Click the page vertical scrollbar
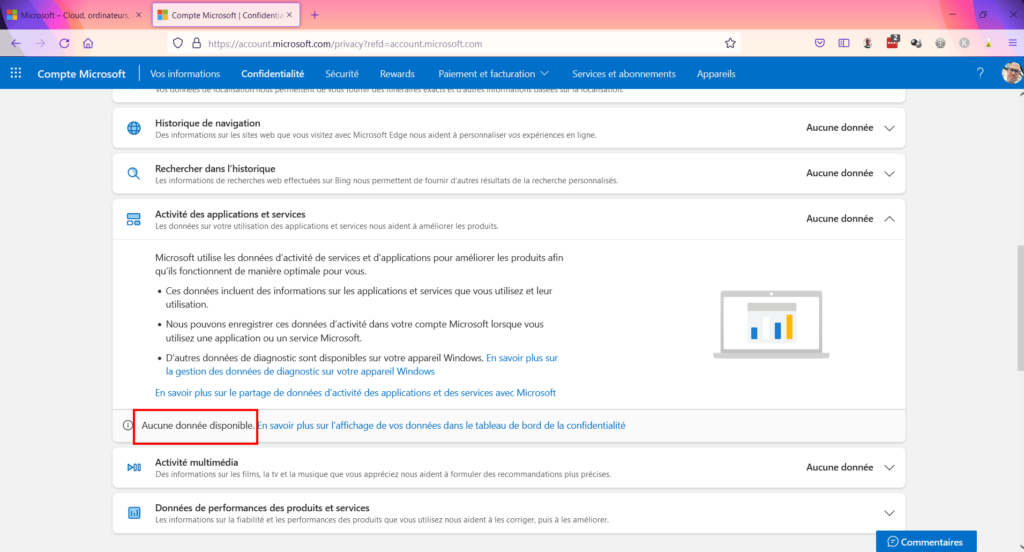The width and height of the screenshot is (1024, 552). [1020, 307]
